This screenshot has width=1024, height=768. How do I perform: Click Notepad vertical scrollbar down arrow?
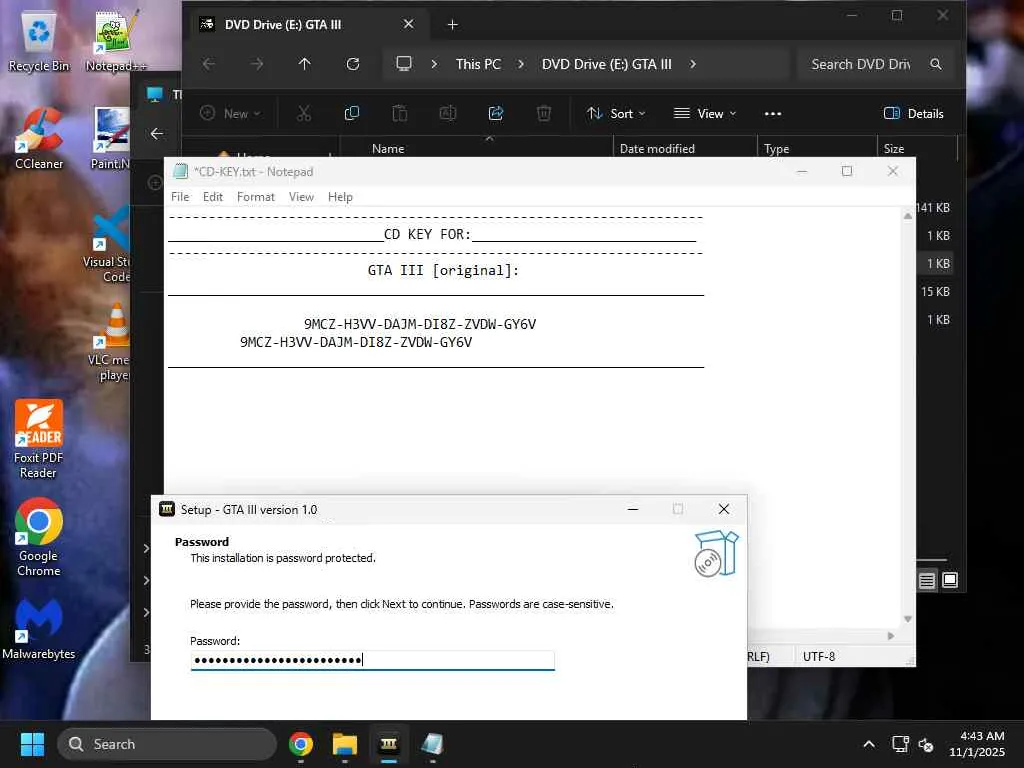click(x=907, y=619)
